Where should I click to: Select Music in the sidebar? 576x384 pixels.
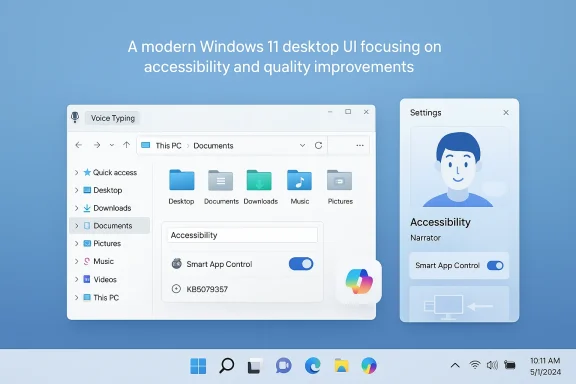click(x=98, y=261)
